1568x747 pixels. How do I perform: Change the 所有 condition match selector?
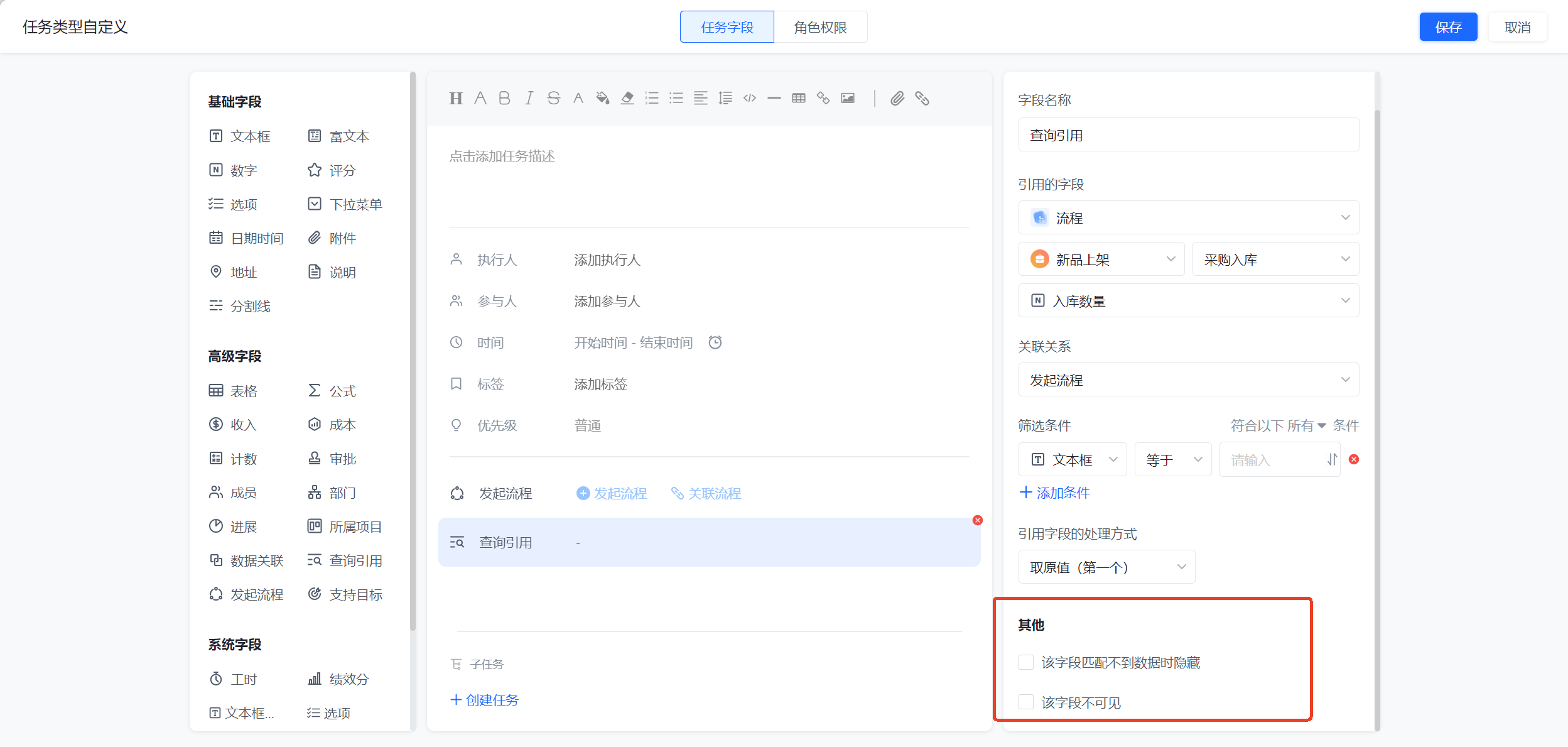point(1306,425)
